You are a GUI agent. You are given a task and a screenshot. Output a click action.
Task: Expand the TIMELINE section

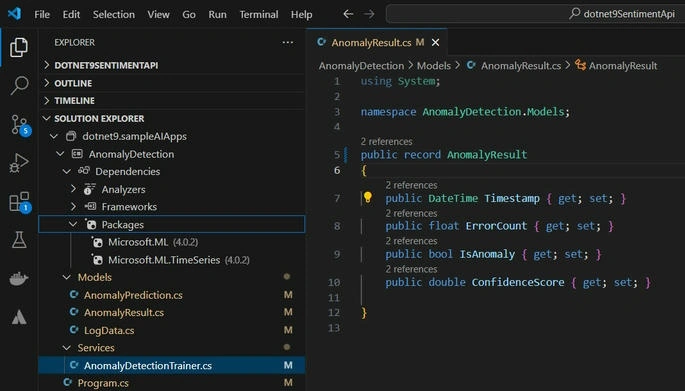click(47, 100)
